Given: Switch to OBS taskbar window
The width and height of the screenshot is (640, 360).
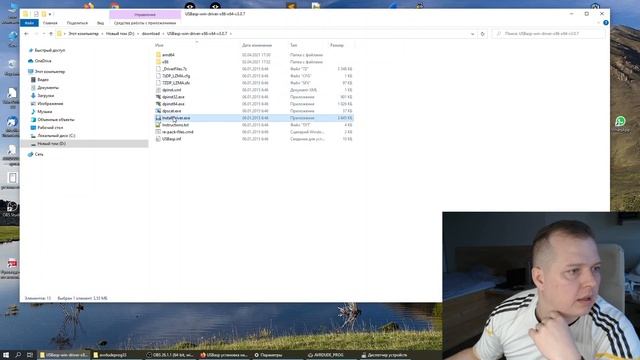Looking at the screenshot, I should coord(169,355).
